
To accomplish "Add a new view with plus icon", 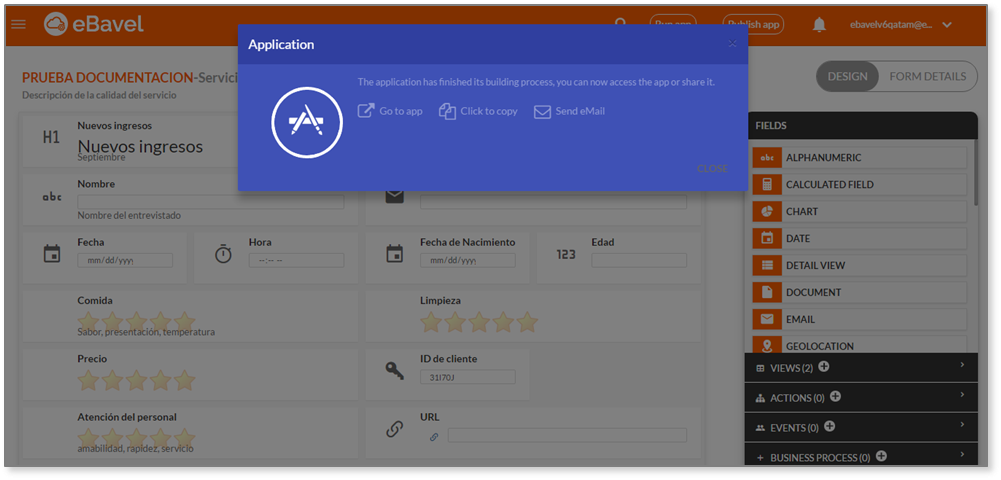I will coord(824,367).
